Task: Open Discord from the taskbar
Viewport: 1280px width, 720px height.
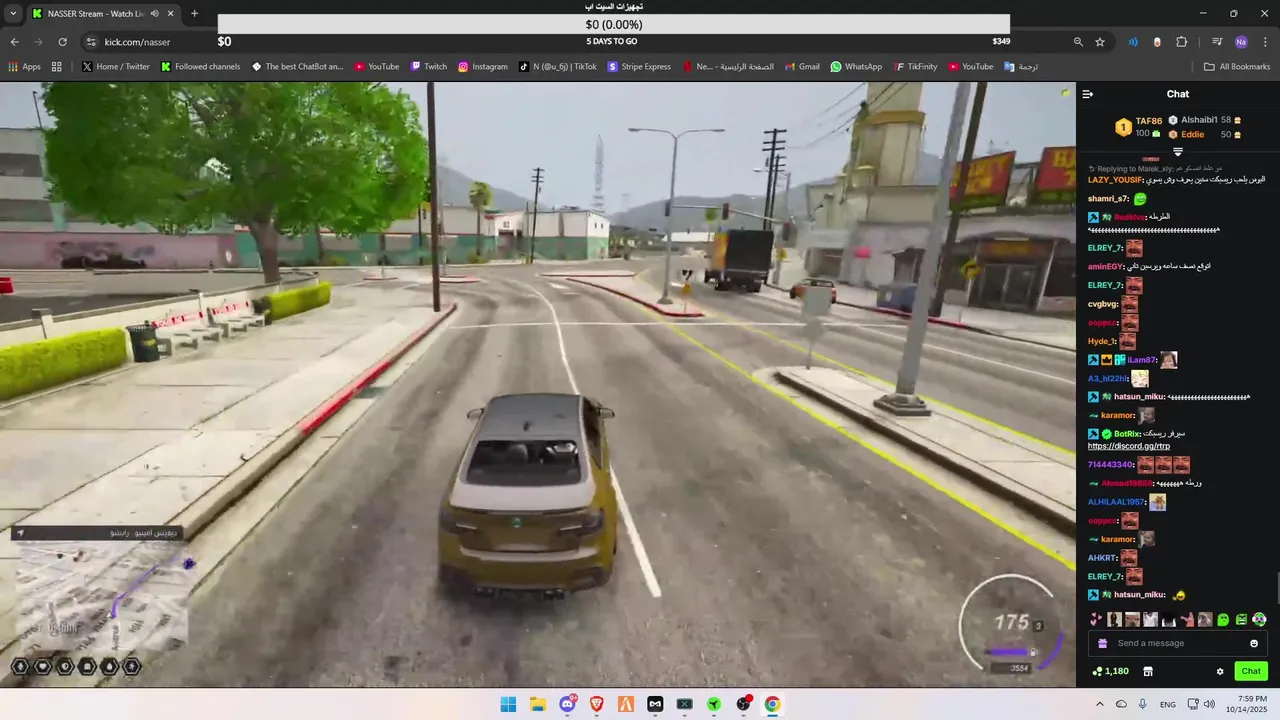Action: coord(567,704)
